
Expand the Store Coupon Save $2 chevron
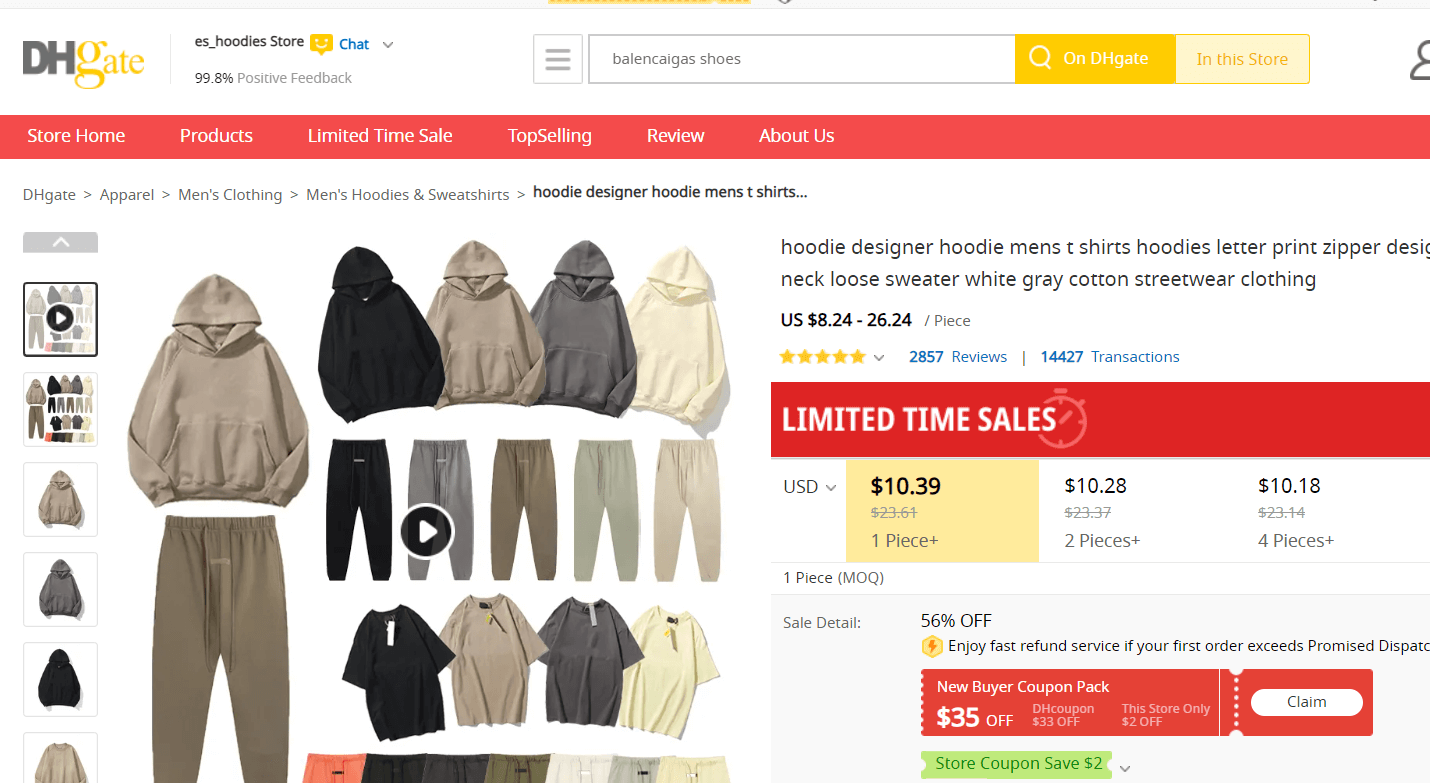tap(1125, 768)
